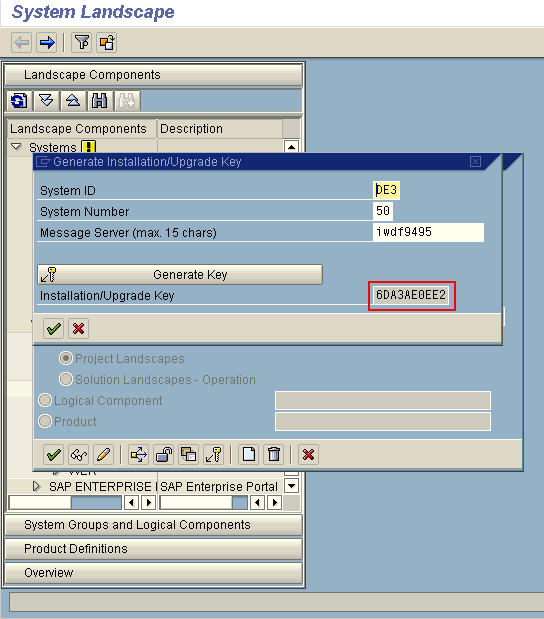Screen dimensions: 544x619
Task: Click the expand all nodes icon
Action: [46, 101]
